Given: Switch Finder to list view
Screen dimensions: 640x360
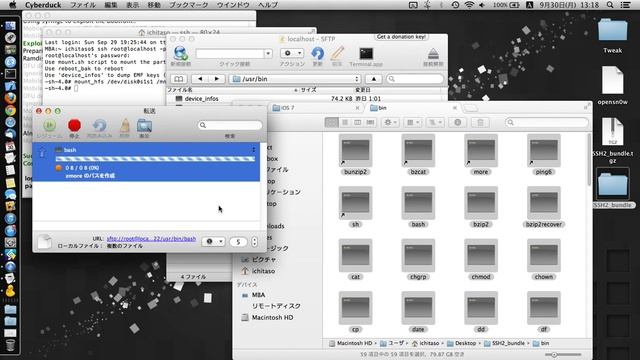Looking at the screenshot, I should point(344,122).
